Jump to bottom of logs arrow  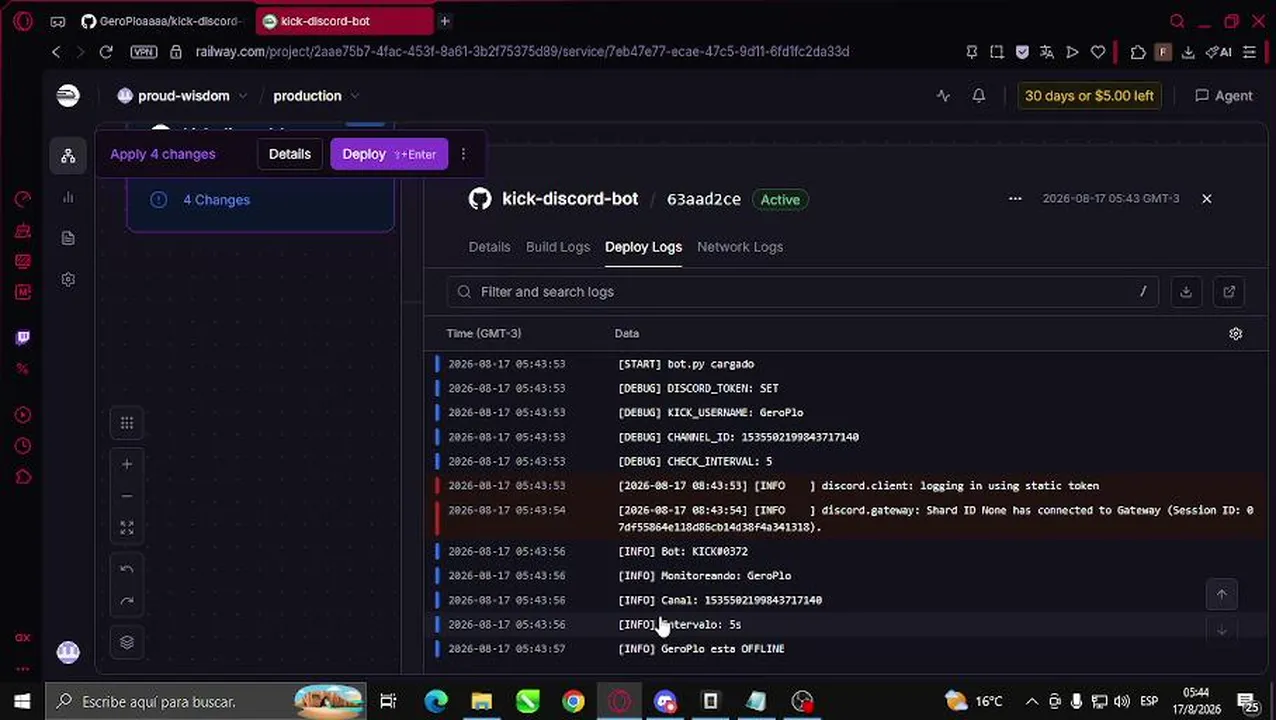coord(1221,631)
